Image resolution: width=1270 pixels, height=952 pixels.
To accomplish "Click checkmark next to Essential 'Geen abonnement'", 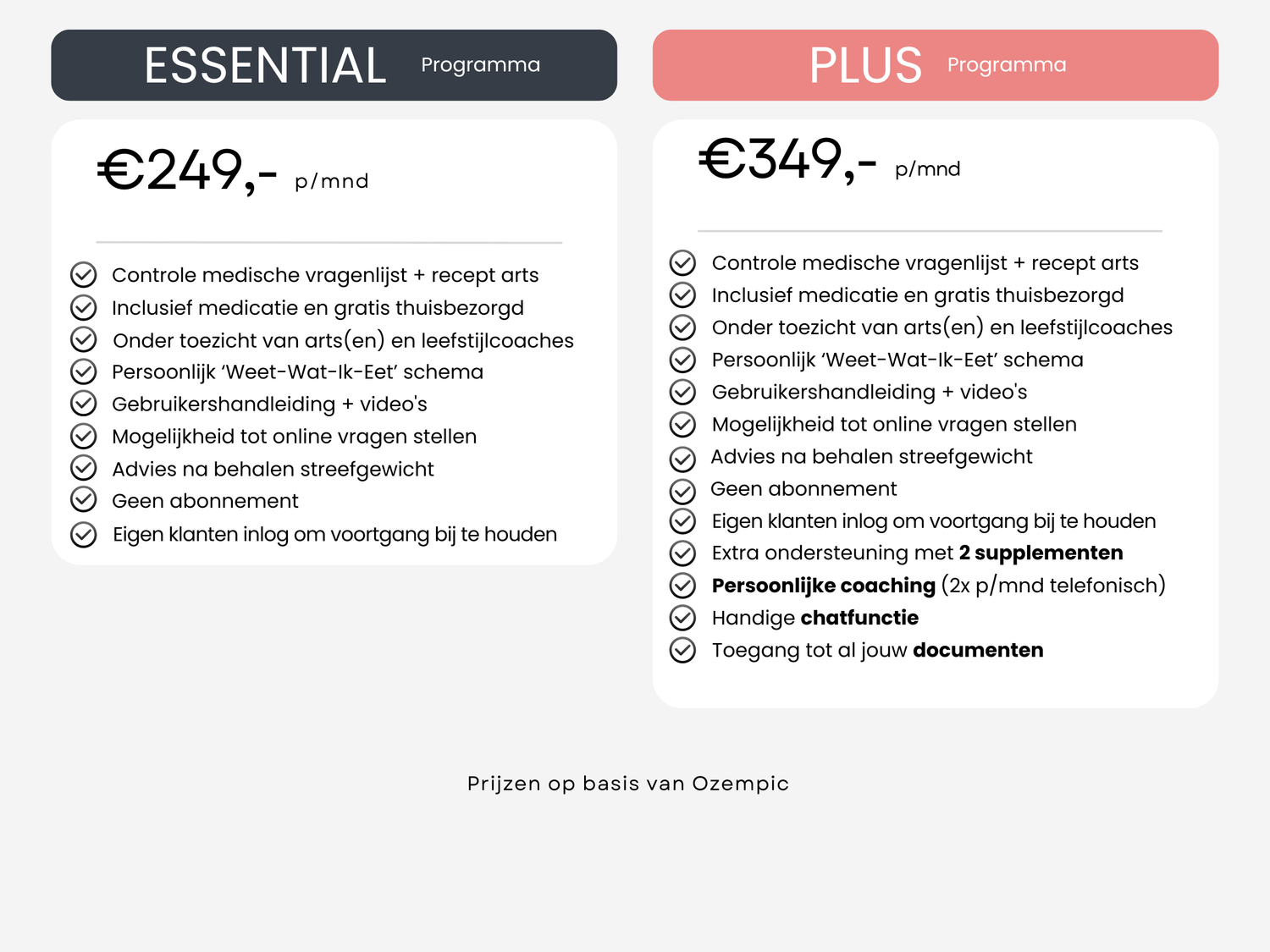I will click(x=83, y=500).
